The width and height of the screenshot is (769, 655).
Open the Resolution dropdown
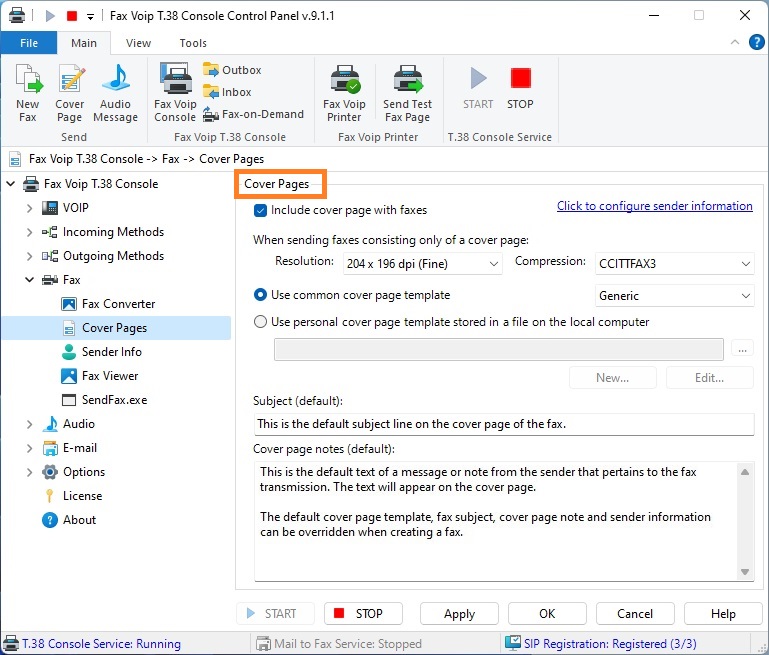(x=422, y=264)
